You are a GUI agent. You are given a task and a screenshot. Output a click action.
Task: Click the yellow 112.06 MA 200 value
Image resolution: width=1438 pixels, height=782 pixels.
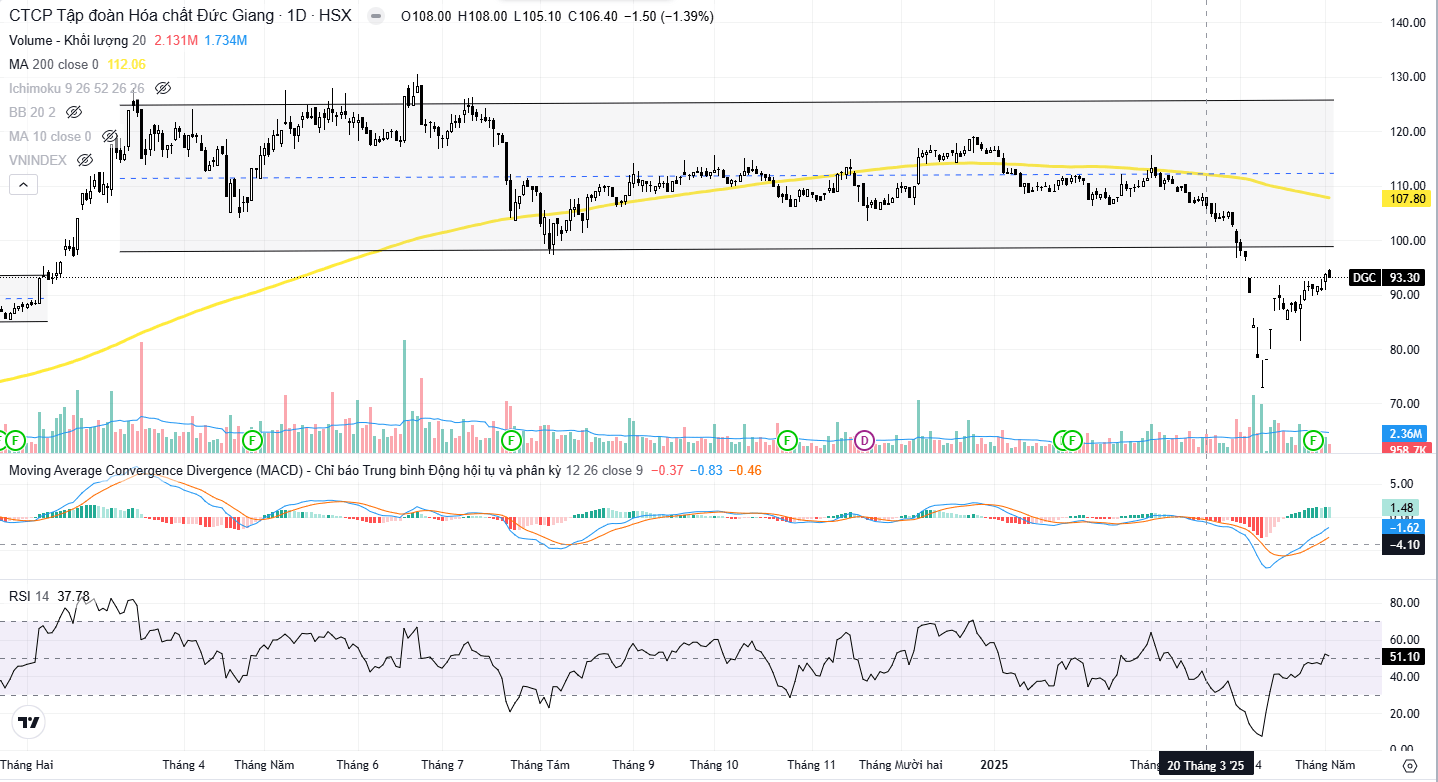126,64
